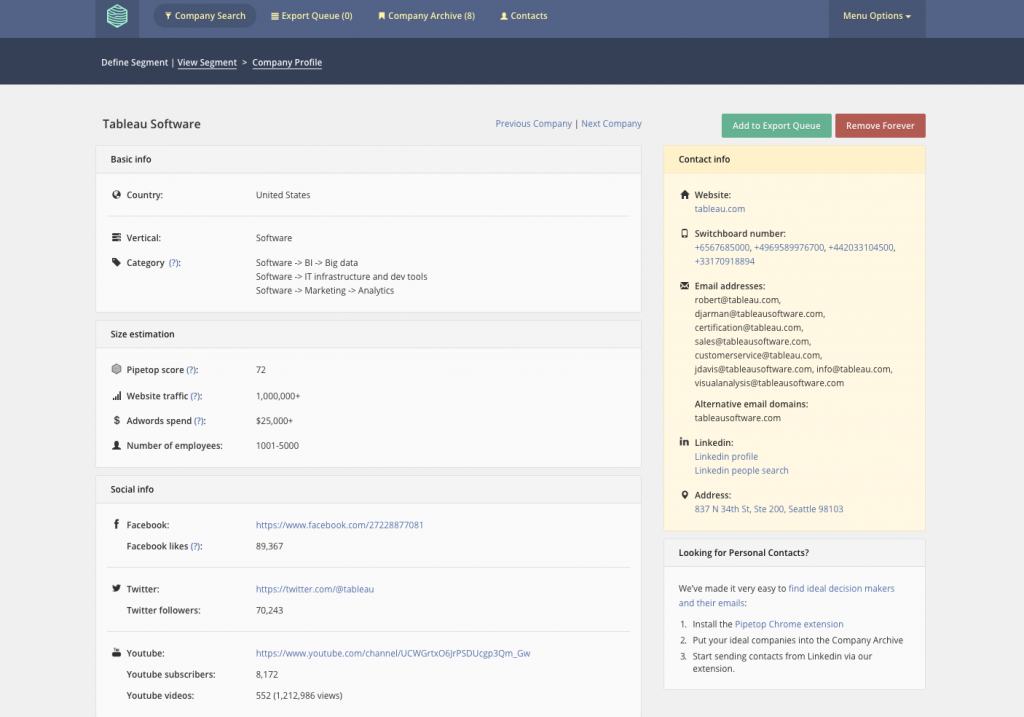Select the Software -> BI -> Big data category
1024x717 pixels.
(307, 263)
